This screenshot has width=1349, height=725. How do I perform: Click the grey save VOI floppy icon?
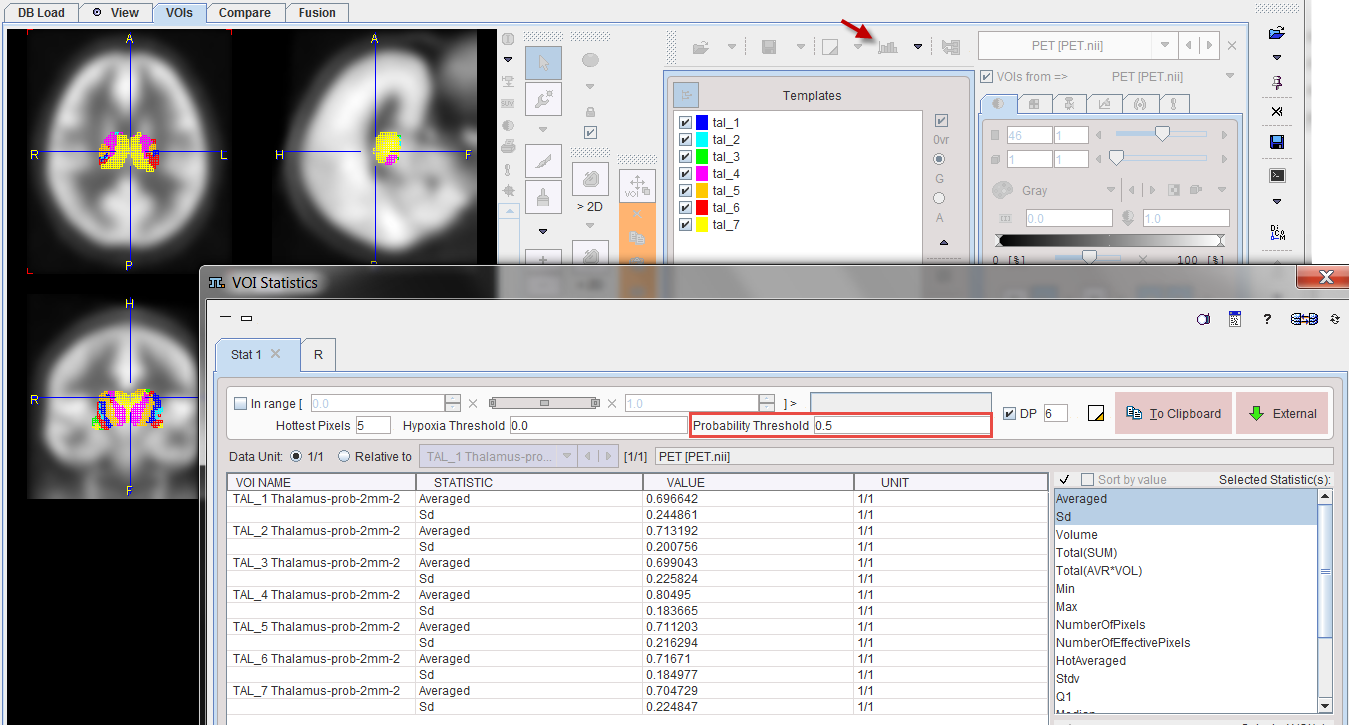[x=769, y=47]
